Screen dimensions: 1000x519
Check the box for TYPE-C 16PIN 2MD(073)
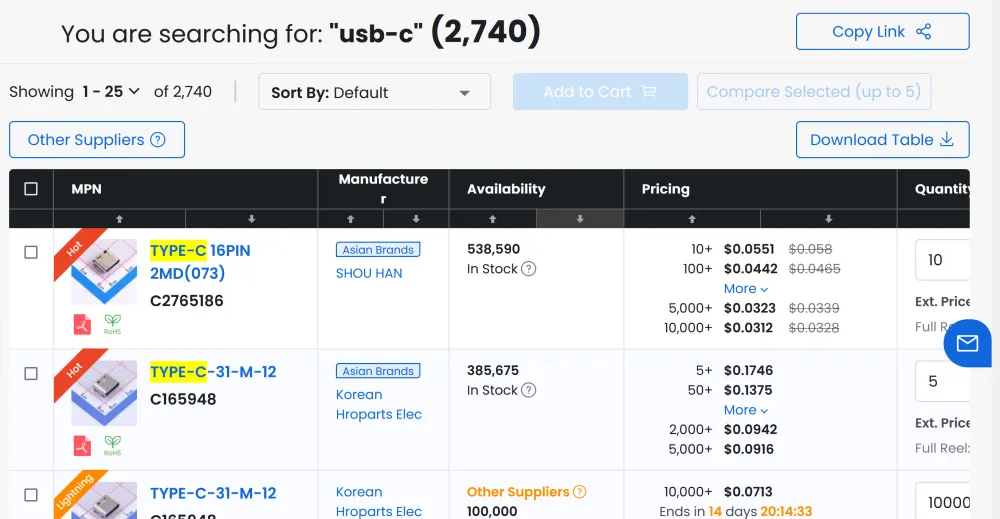(31, 252)
